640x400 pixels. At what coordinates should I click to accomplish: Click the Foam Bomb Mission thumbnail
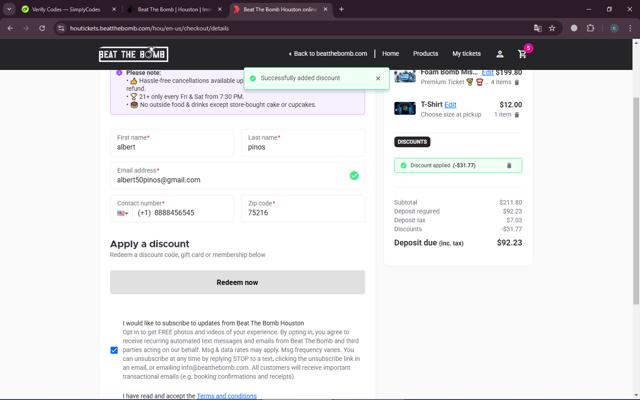[404, 76]
